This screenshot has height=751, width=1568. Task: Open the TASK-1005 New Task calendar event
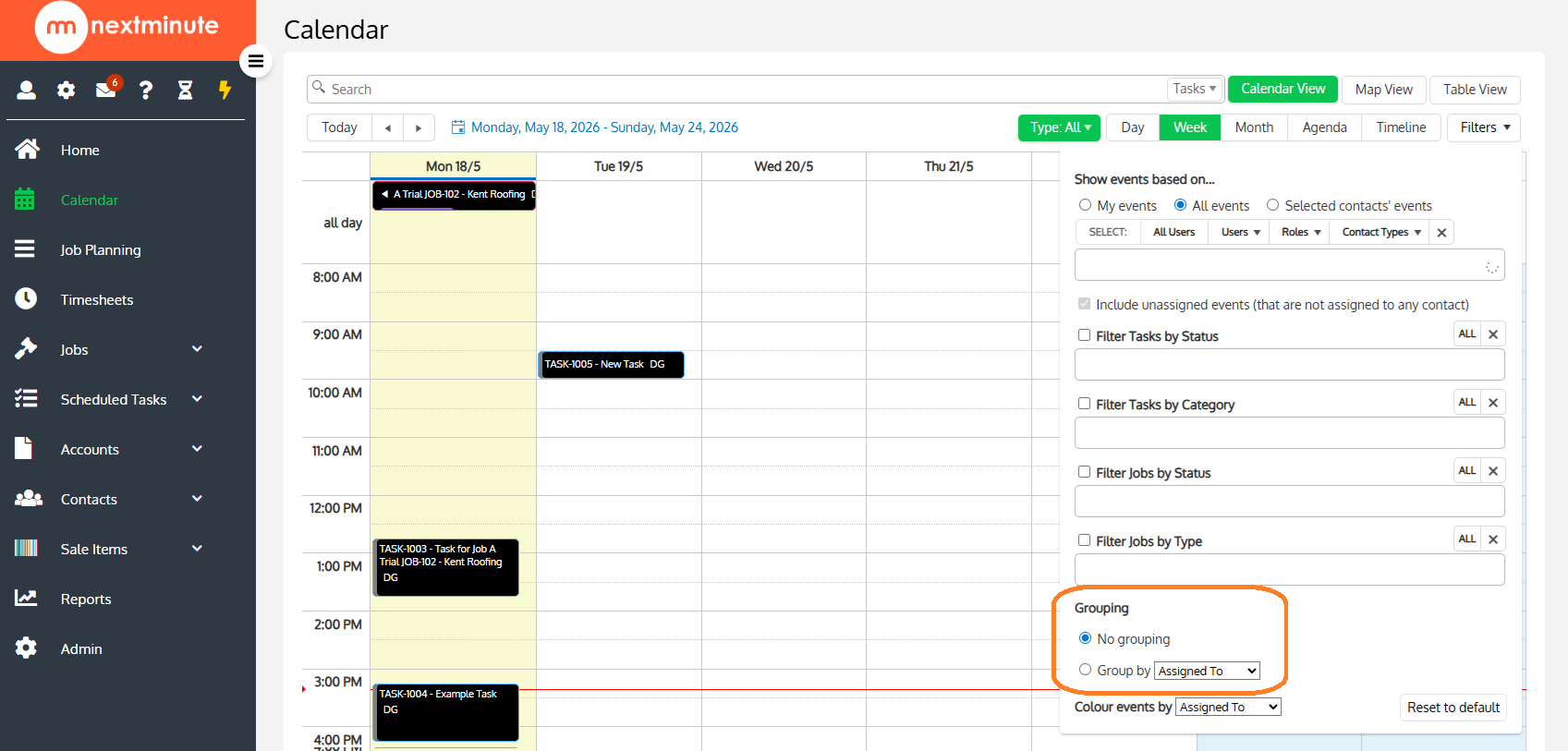pyautogui.click(x=612, y=365)
